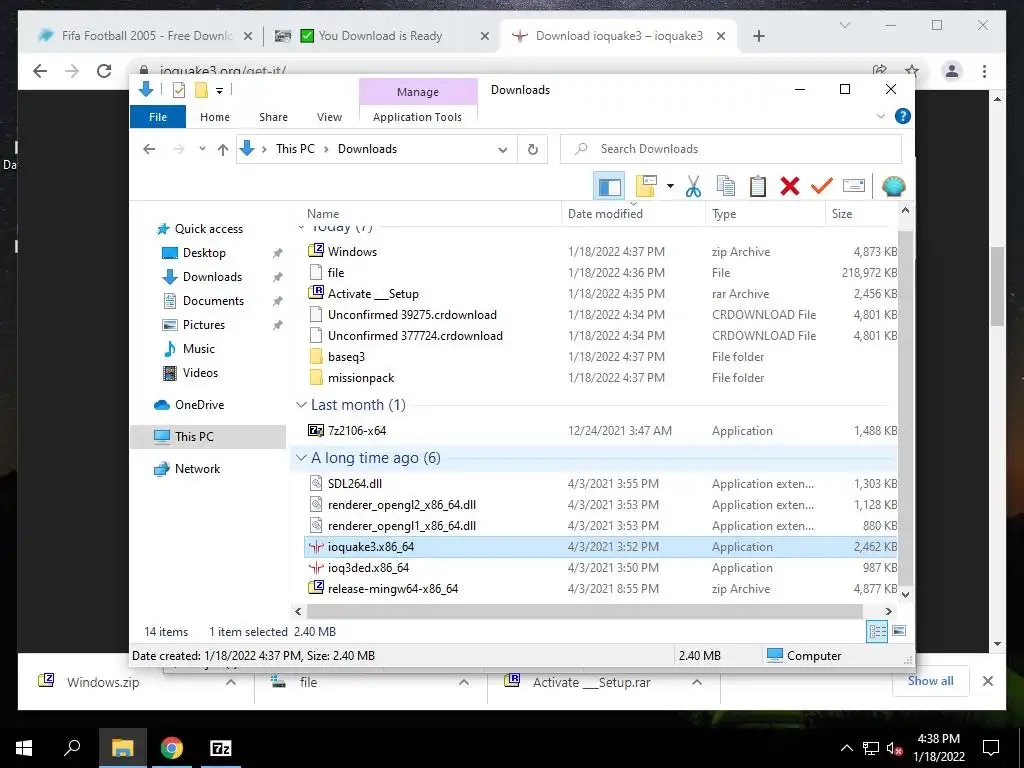Click the New folder quick access icon in title bar

tap(201, 90)
